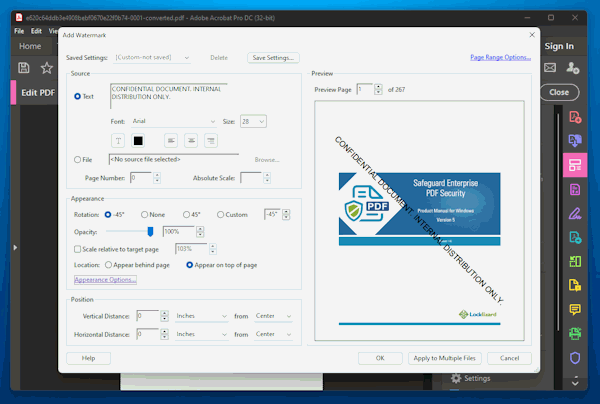This screenshot has width=600, height=404.
Task: Select the pink highlighted Edit PDF sidebar tool
Action: click(x=575, y=165)
